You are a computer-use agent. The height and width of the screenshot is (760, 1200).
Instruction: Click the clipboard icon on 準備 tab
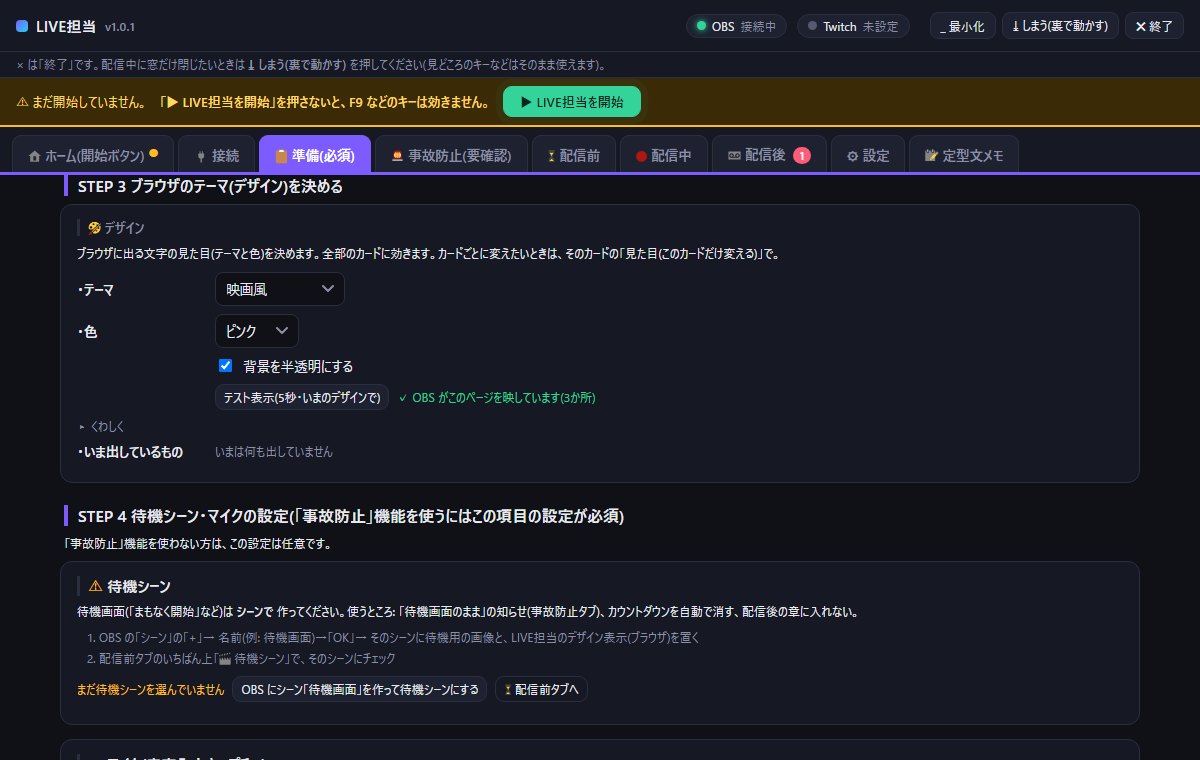click(281, 156)
